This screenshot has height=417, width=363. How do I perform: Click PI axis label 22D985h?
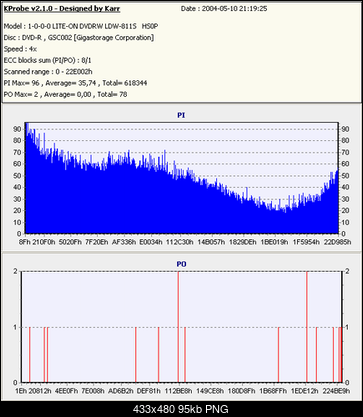338,242
